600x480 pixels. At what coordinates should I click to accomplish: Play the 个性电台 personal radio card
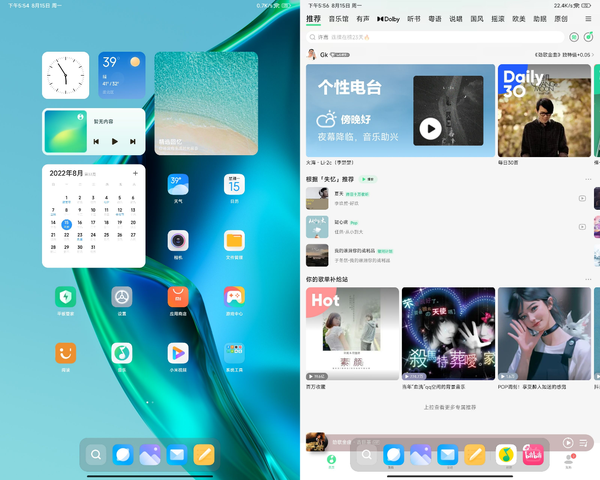(x=400, y=111)
